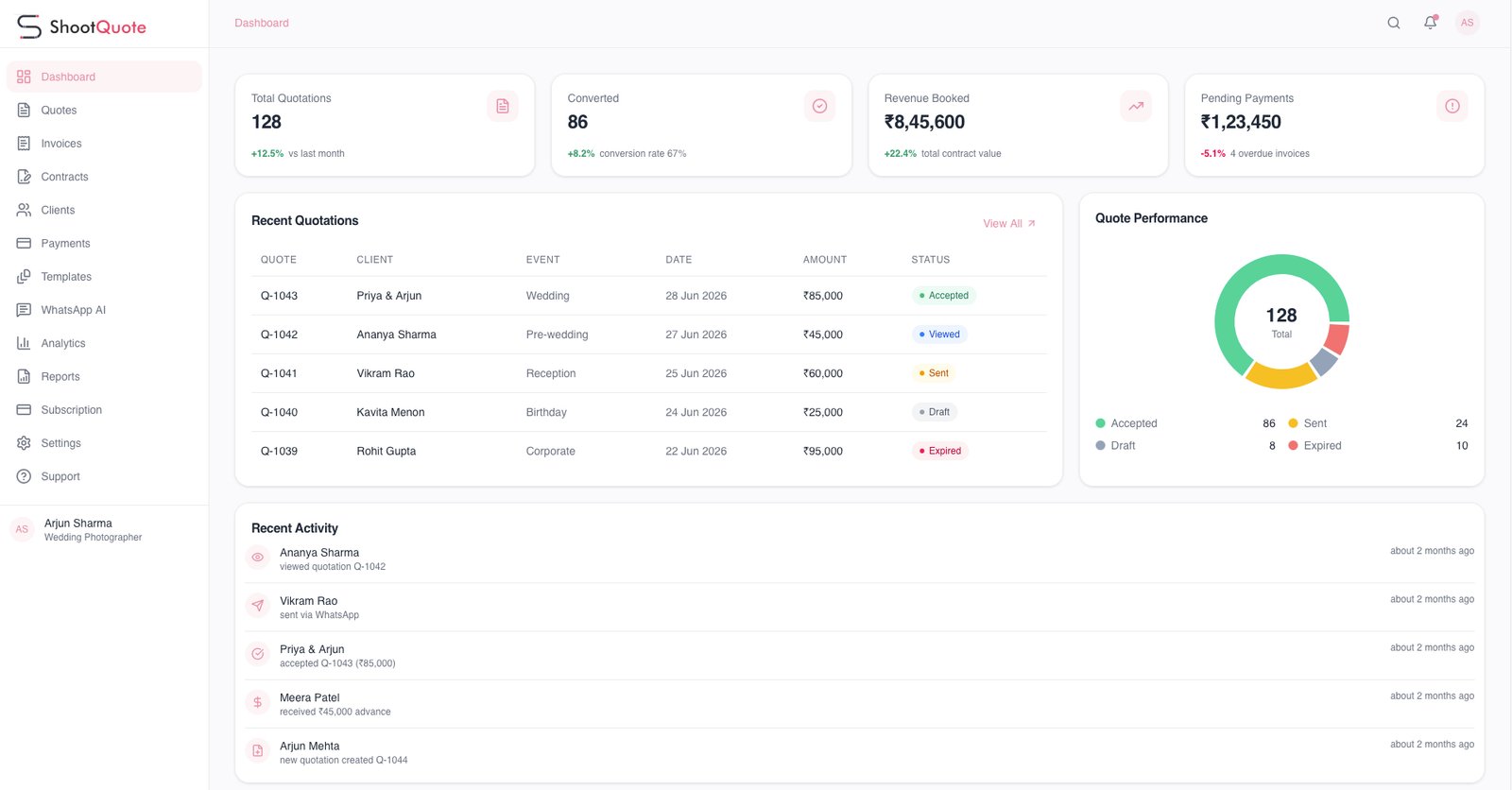Click the eye icon beside Ananya Sharma activity
The image size is (1512, 790).
tap(257, 558)
